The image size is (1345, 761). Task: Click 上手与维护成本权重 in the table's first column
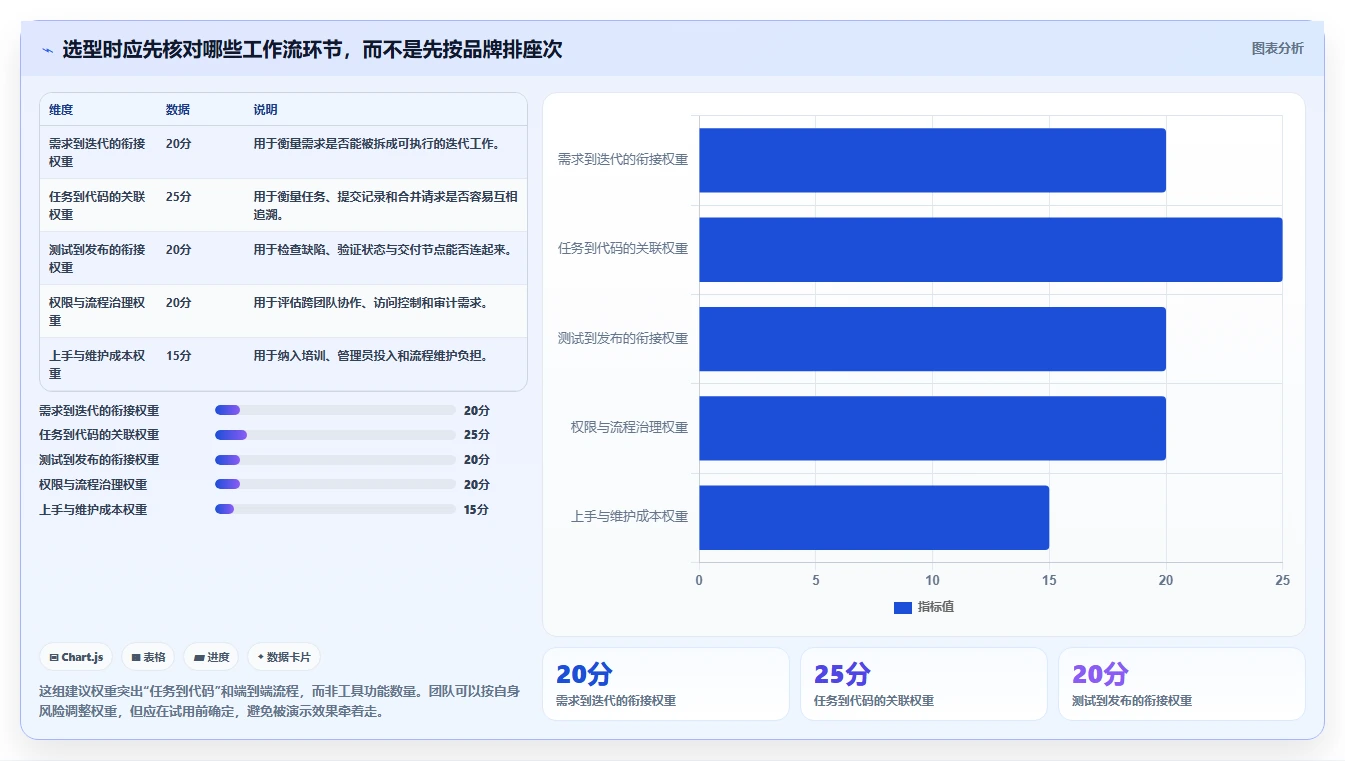97,364
